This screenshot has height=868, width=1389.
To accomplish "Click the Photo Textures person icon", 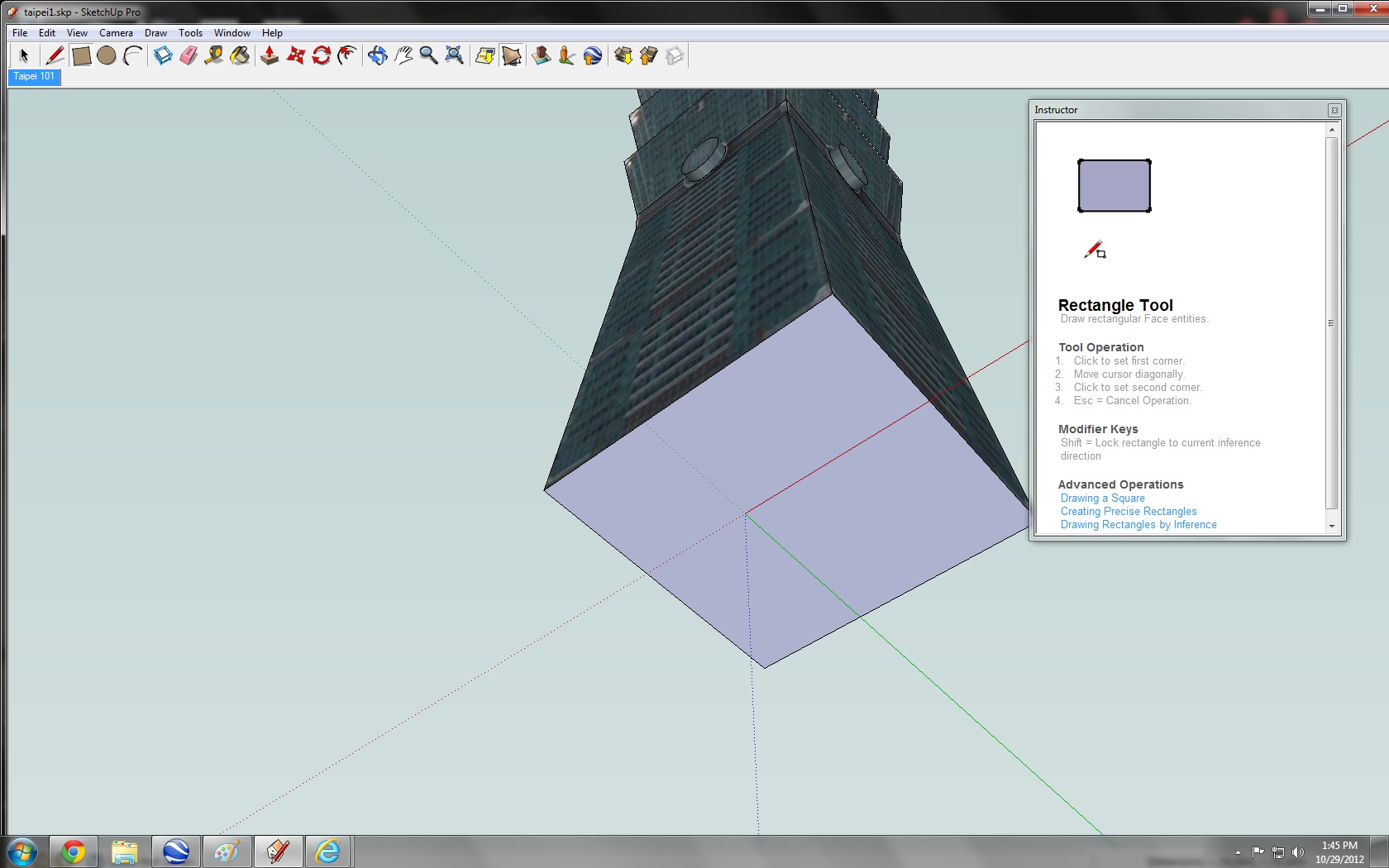I will tap(567, 55).
